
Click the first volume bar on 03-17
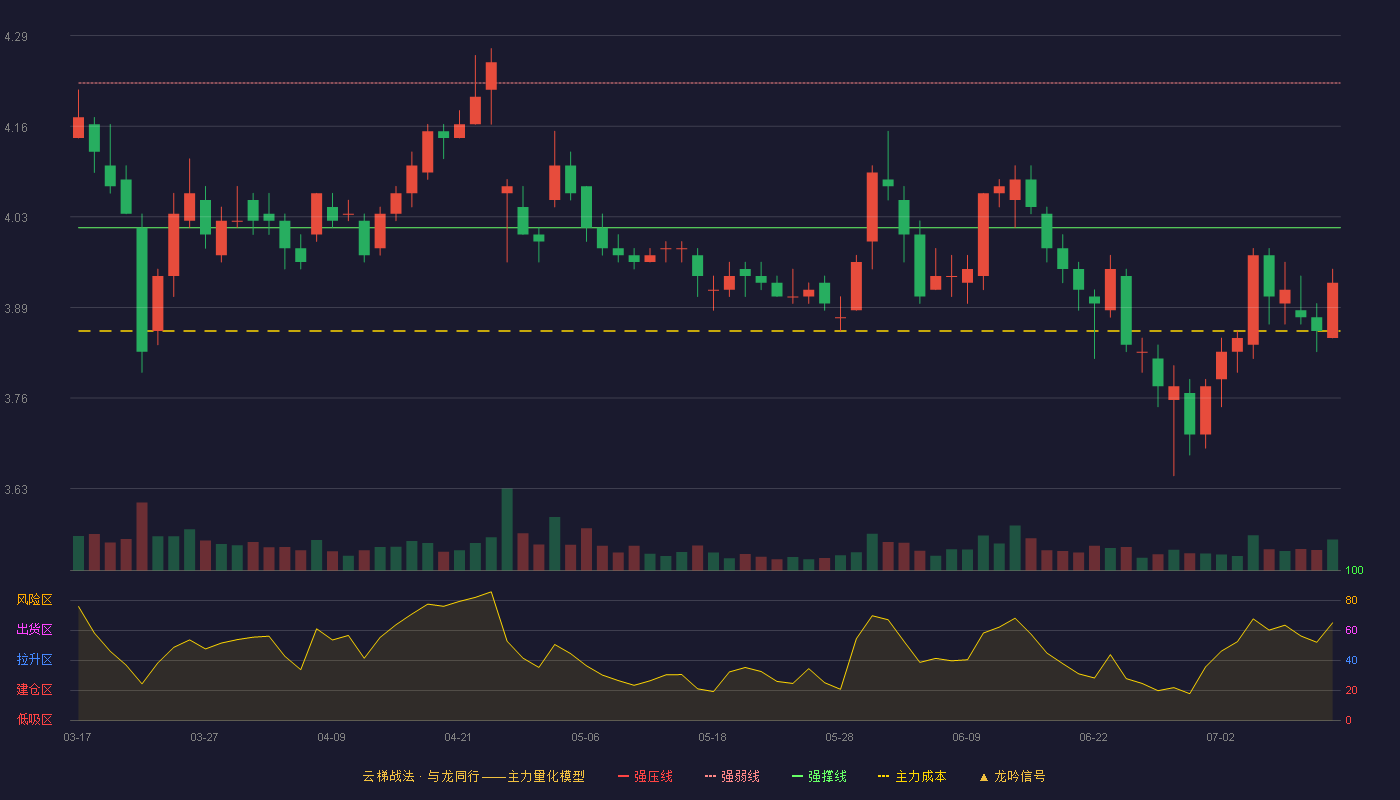click(78, 553)
